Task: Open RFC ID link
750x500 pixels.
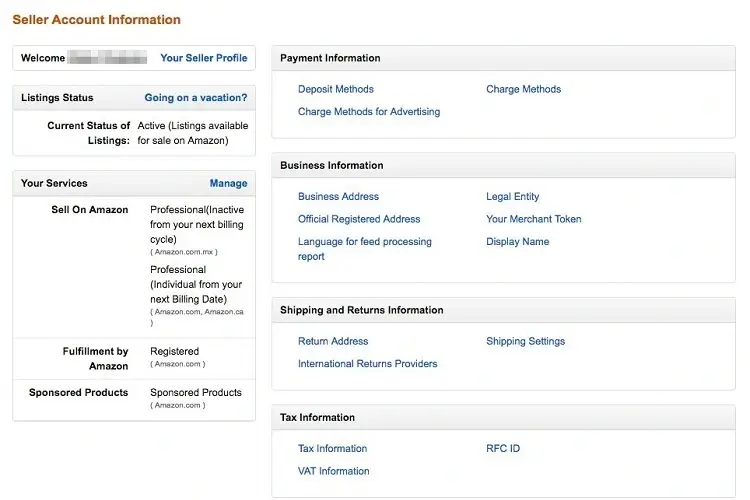Action: pos(503,448)
